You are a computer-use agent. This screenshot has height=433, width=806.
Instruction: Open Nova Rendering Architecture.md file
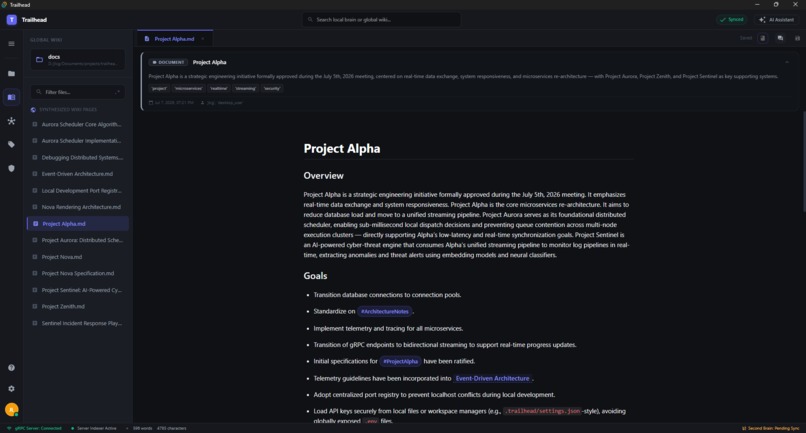[78, 207]
